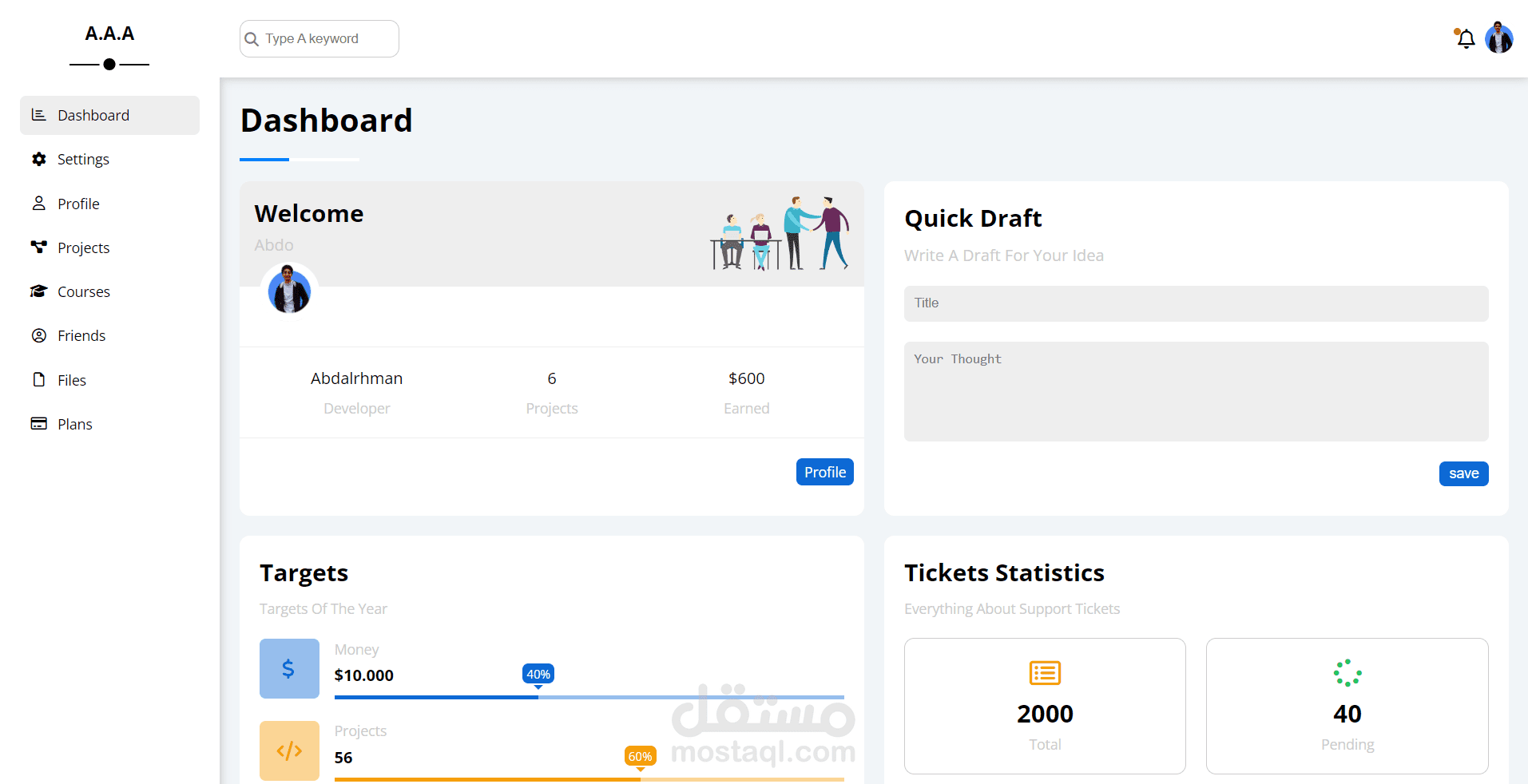Image resolution: width=1528 pixels, height=784 pixels.
Task: Click the Money dollar icon tile
Action: click(289, 668)
